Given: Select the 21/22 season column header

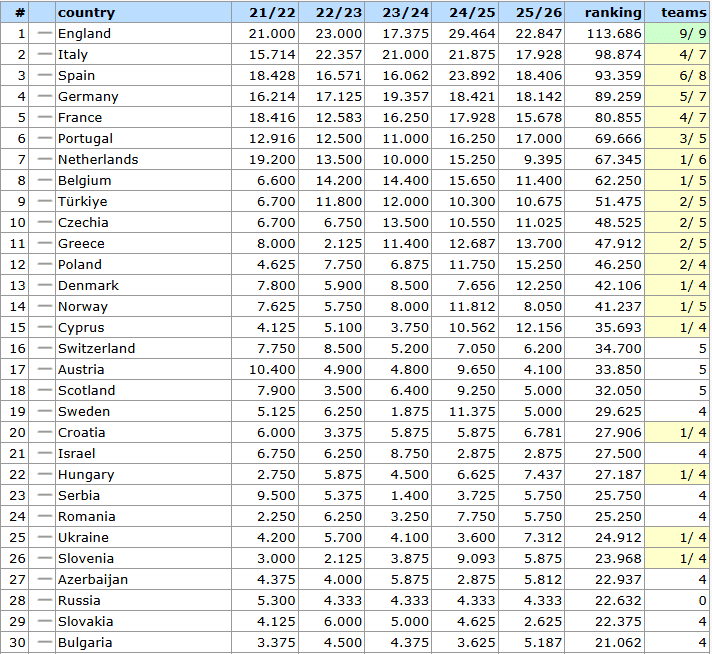Looking at the screenshot, I should click(x=267, y=13).
